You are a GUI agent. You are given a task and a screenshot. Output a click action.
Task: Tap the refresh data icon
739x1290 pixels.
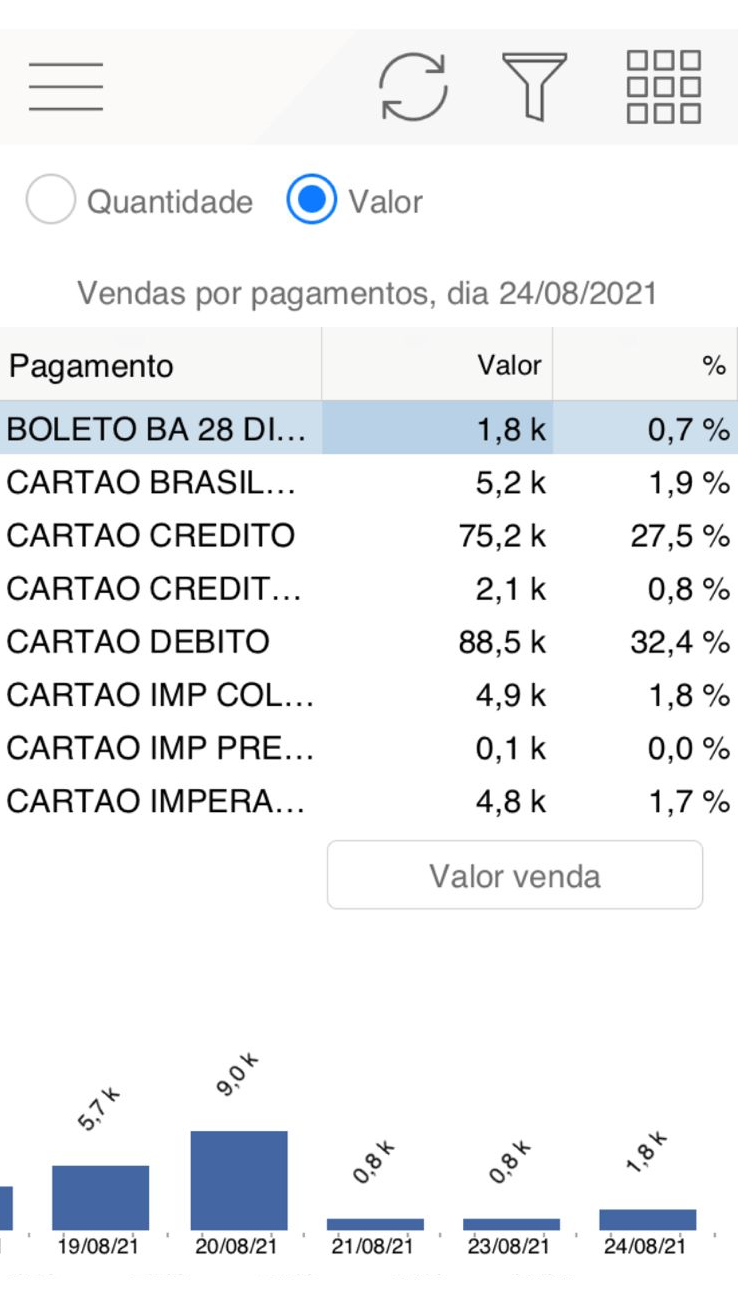[x=413, y=87]
